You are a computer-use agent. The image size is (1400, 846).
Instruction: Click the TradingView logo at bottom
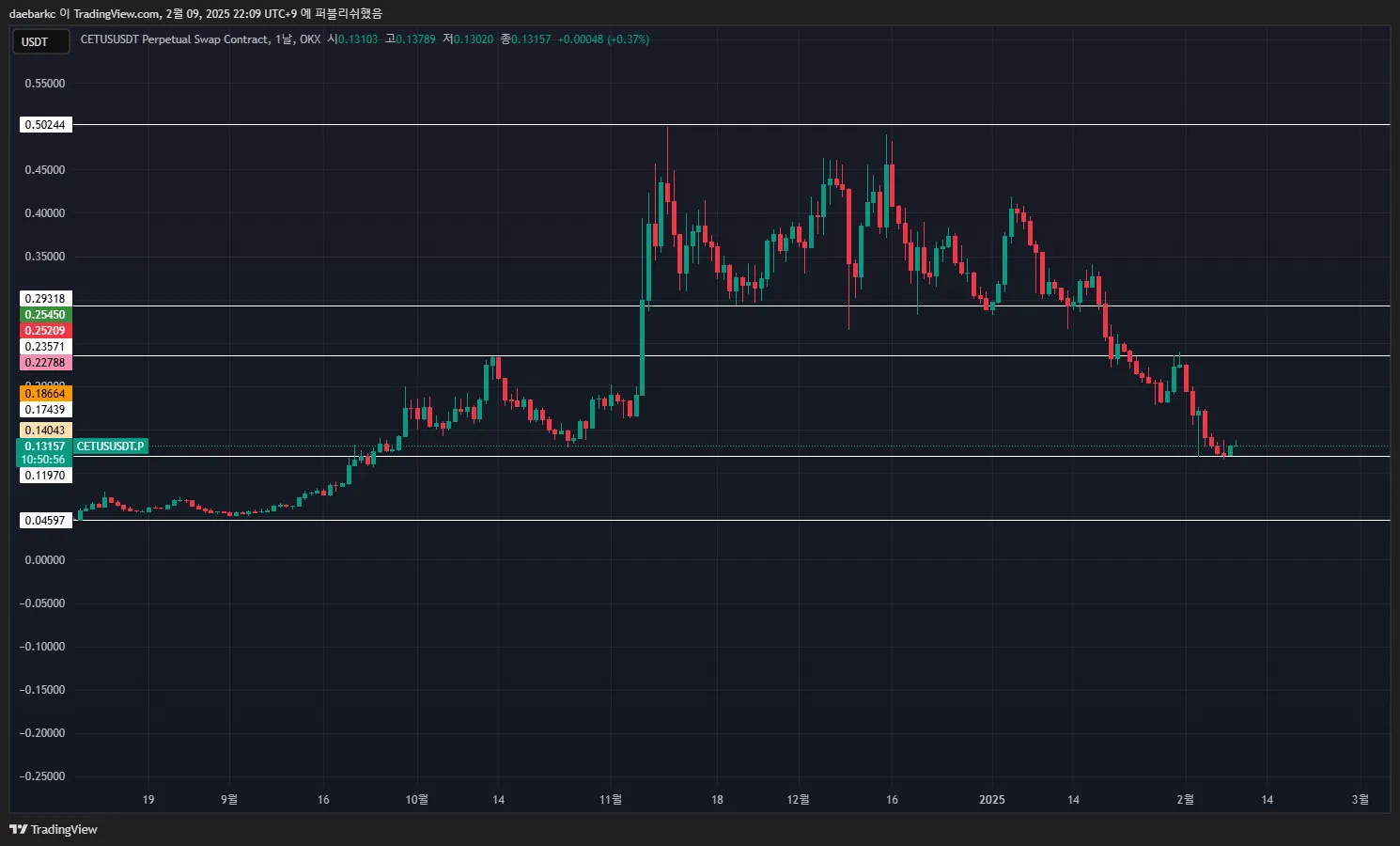(54, 829)
